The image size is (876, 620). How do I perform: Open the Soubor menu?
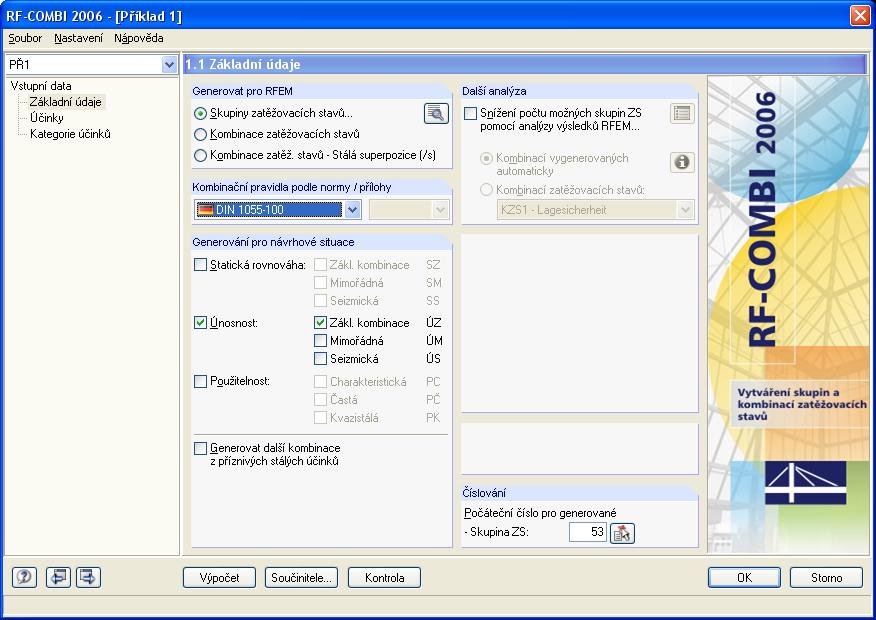(25, 38)
